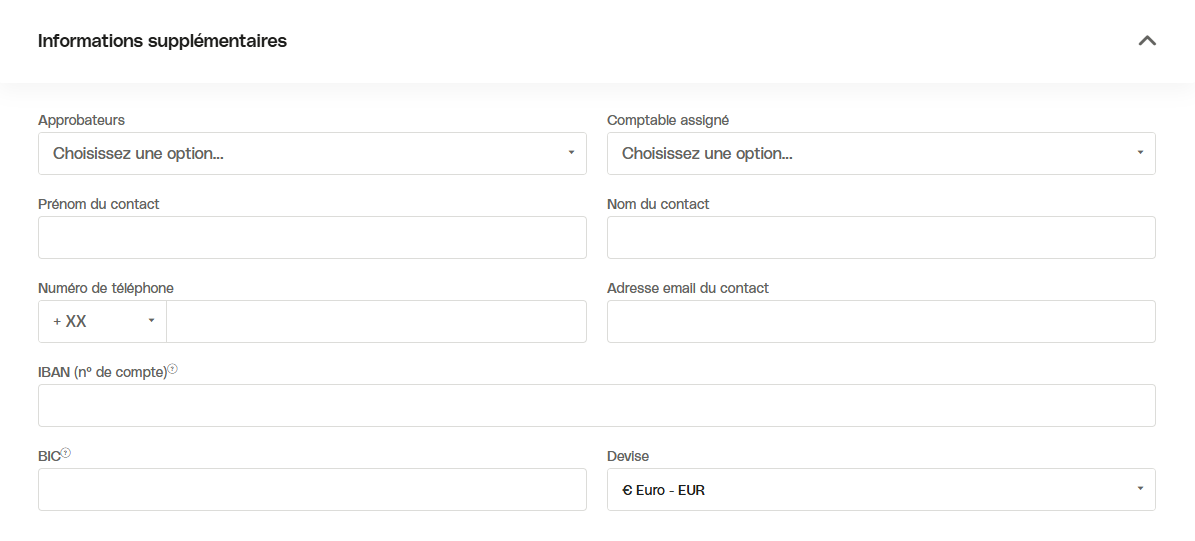
Task: Focus the Nom du contact field
Action: (x=881, y=237)
